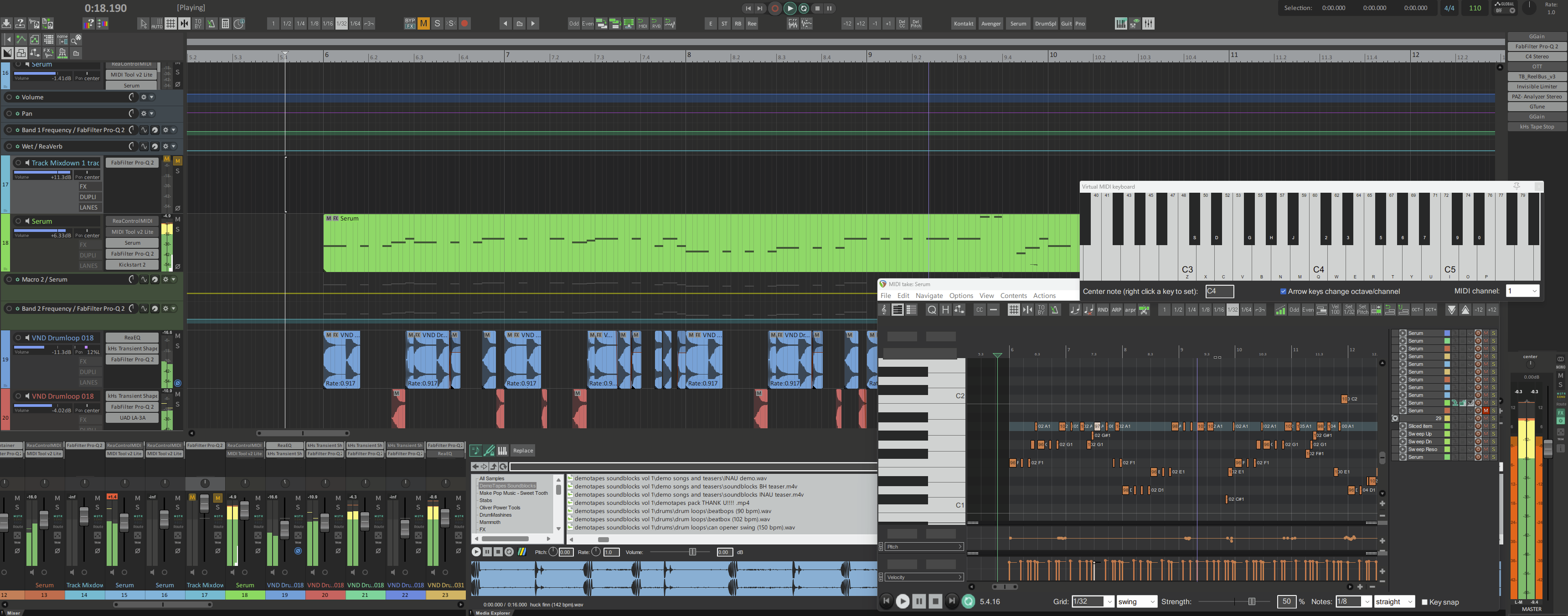
Task: Click the piano keys icon in Media Explorer
Action: (502, 451)
